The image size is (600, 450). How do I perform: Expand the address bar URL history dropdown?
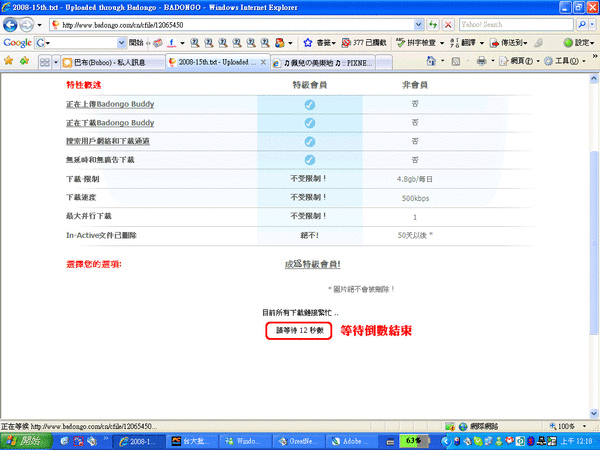(419, 25)
